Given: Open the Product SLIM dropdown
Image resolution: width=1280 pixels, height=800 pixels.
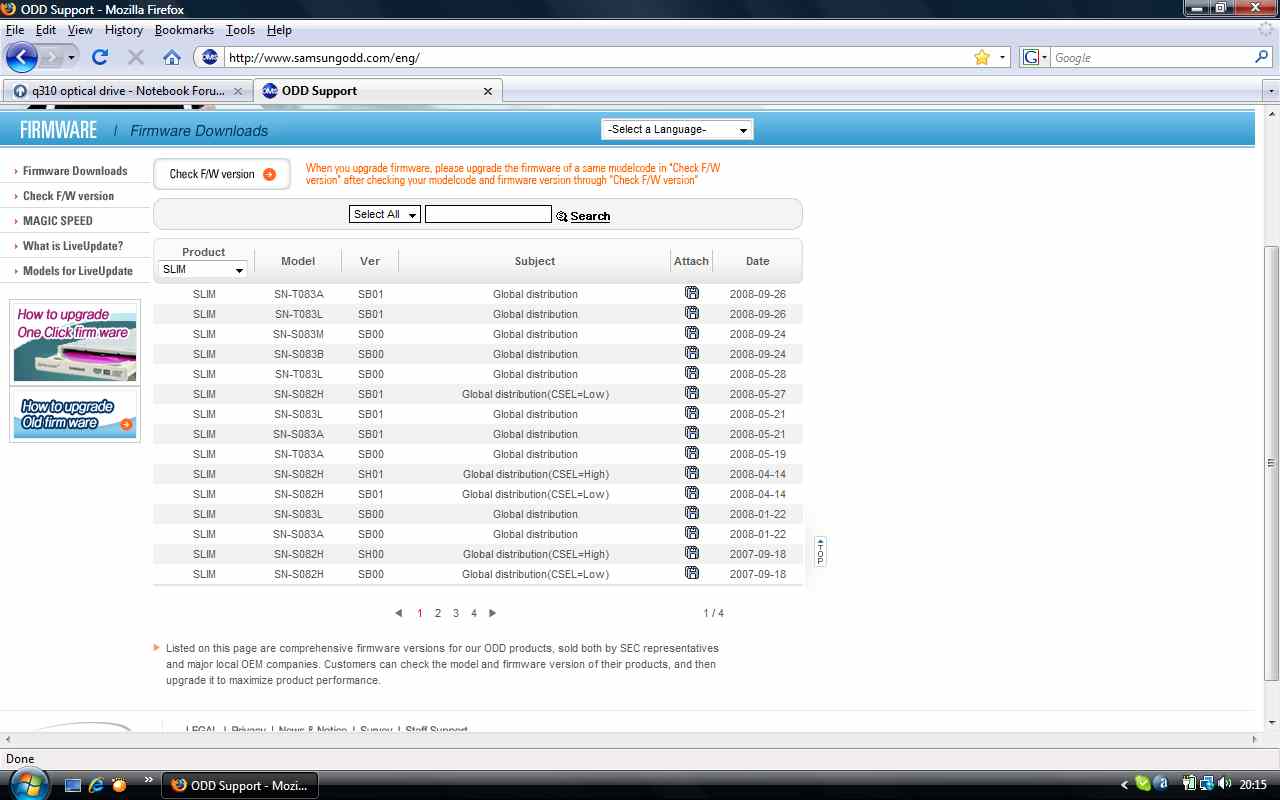Looking at the screenshot, I should pyautogui.click(x=203, y=269).
